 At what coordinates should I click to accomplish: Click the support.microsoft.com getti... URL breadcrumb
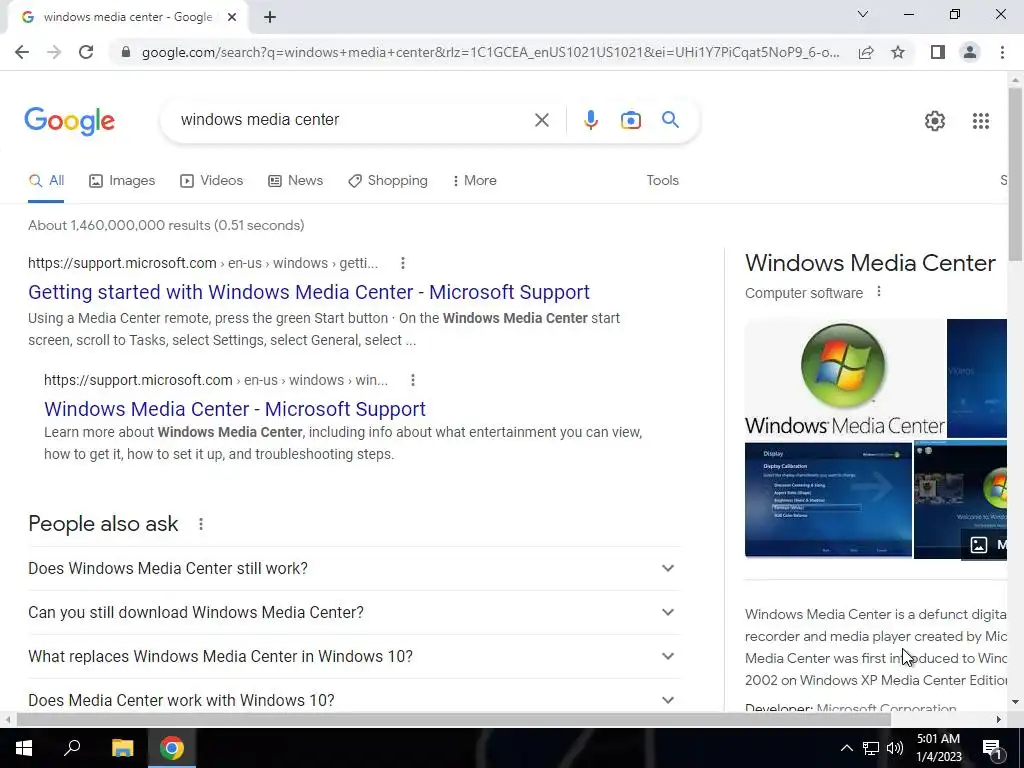[x=203, y=263]
